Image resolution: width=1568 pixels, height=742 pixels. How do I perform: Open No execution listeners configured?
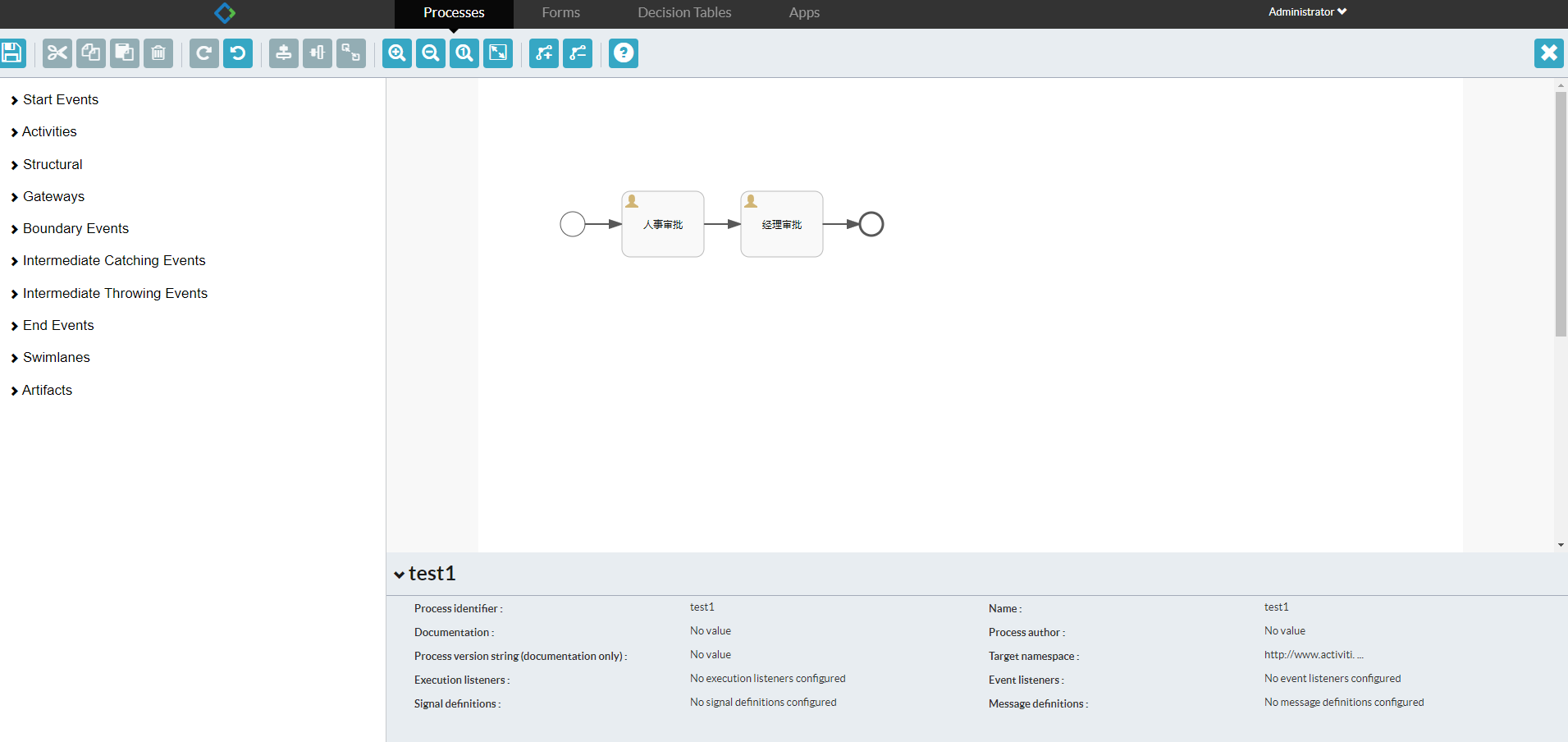[x=767, y=679]
